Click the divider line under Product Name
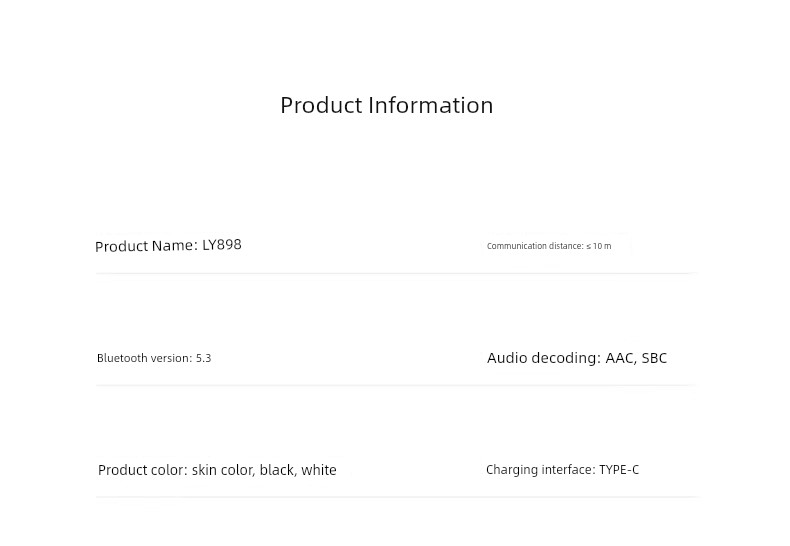 click(x=397, y=274)
